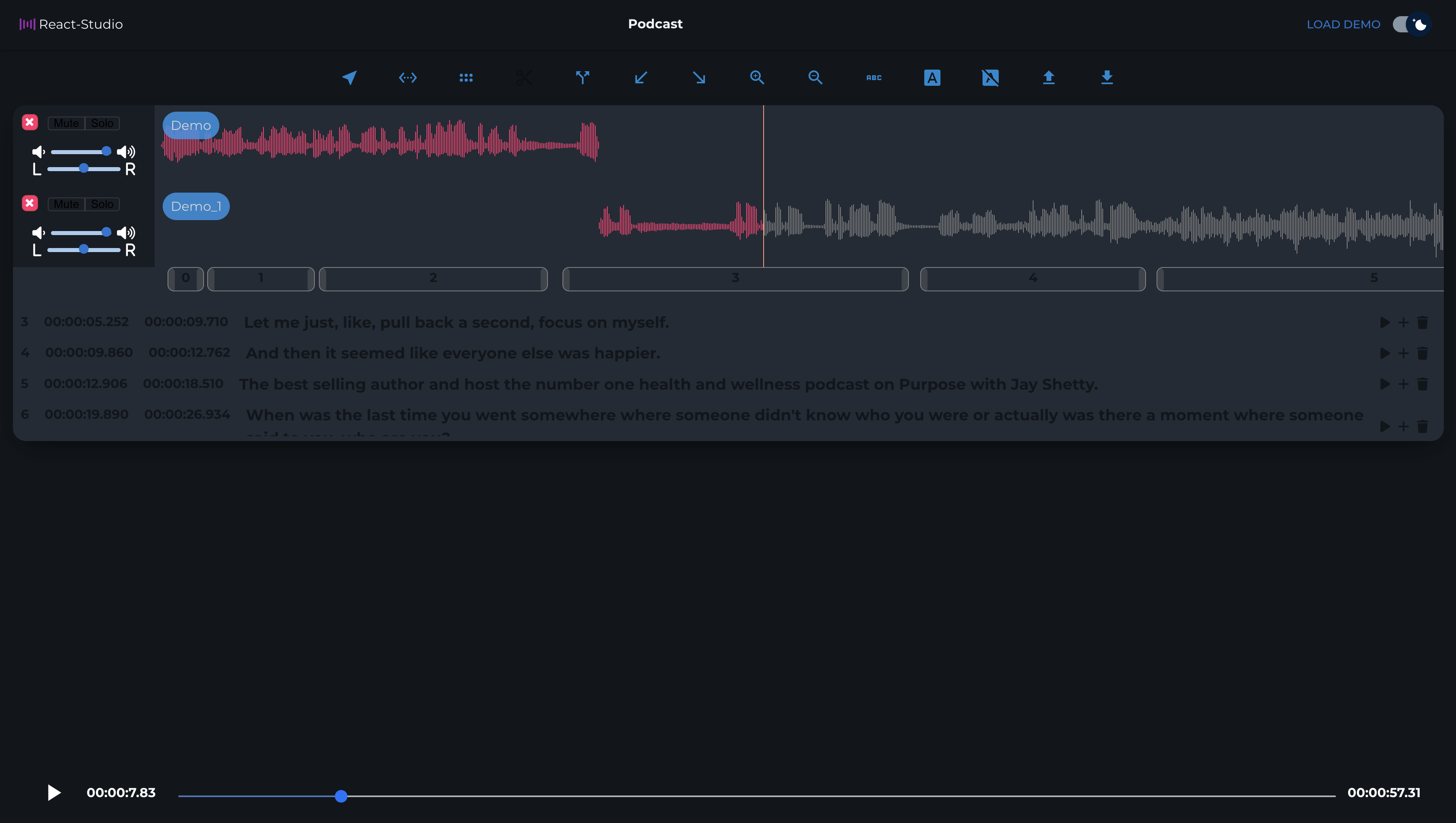1456x823 pixels.
Task: Click the upload arrow icon
Action: pyautogui.click(x=1048, y=77)
